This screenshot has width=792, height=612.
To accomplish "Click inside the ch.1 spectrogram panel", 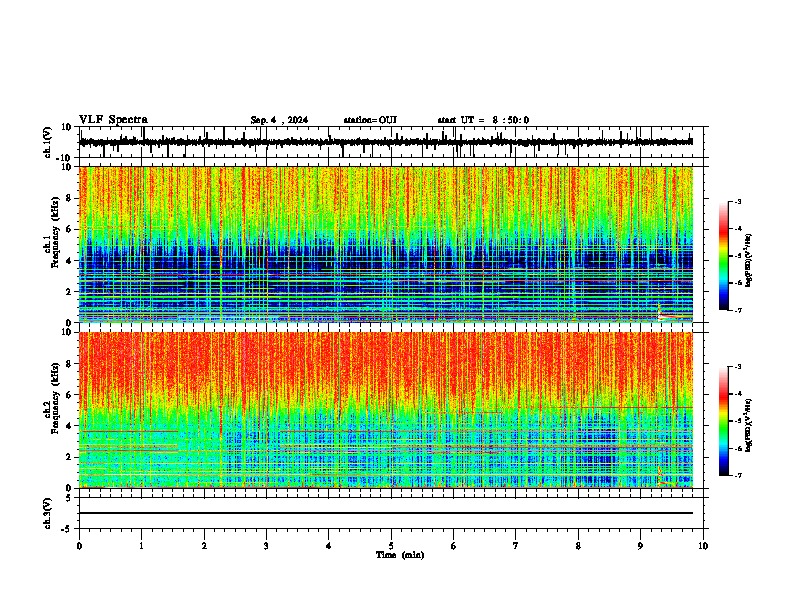I will tap(386, 244).
